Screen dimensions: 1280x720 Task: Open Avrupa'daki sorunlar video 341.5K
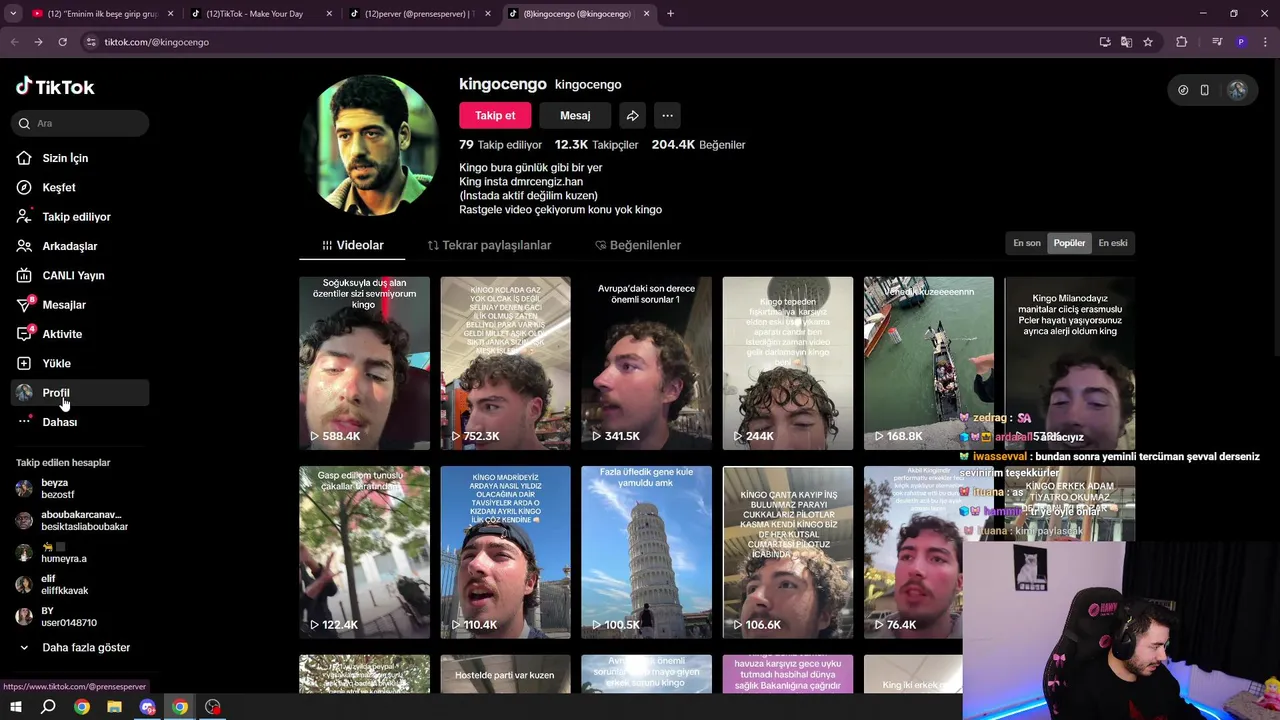pyautogui.click(x=646, y=363)
